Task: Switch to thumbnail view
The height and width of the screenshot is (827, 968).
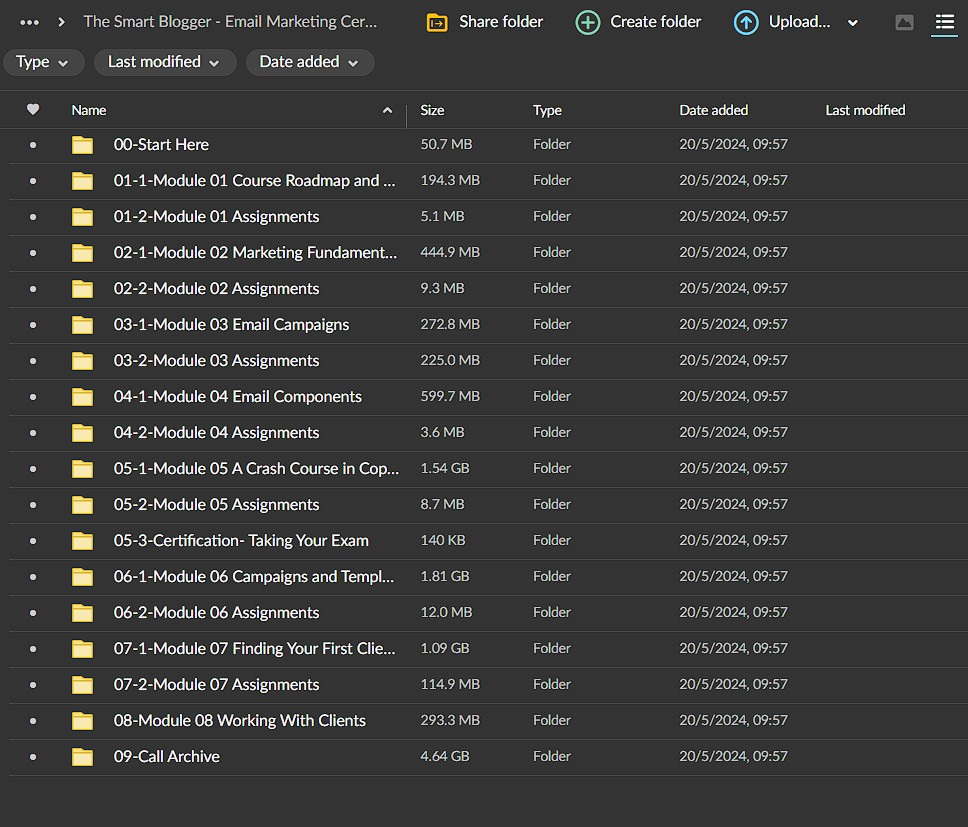Action: tap(904, 22)
